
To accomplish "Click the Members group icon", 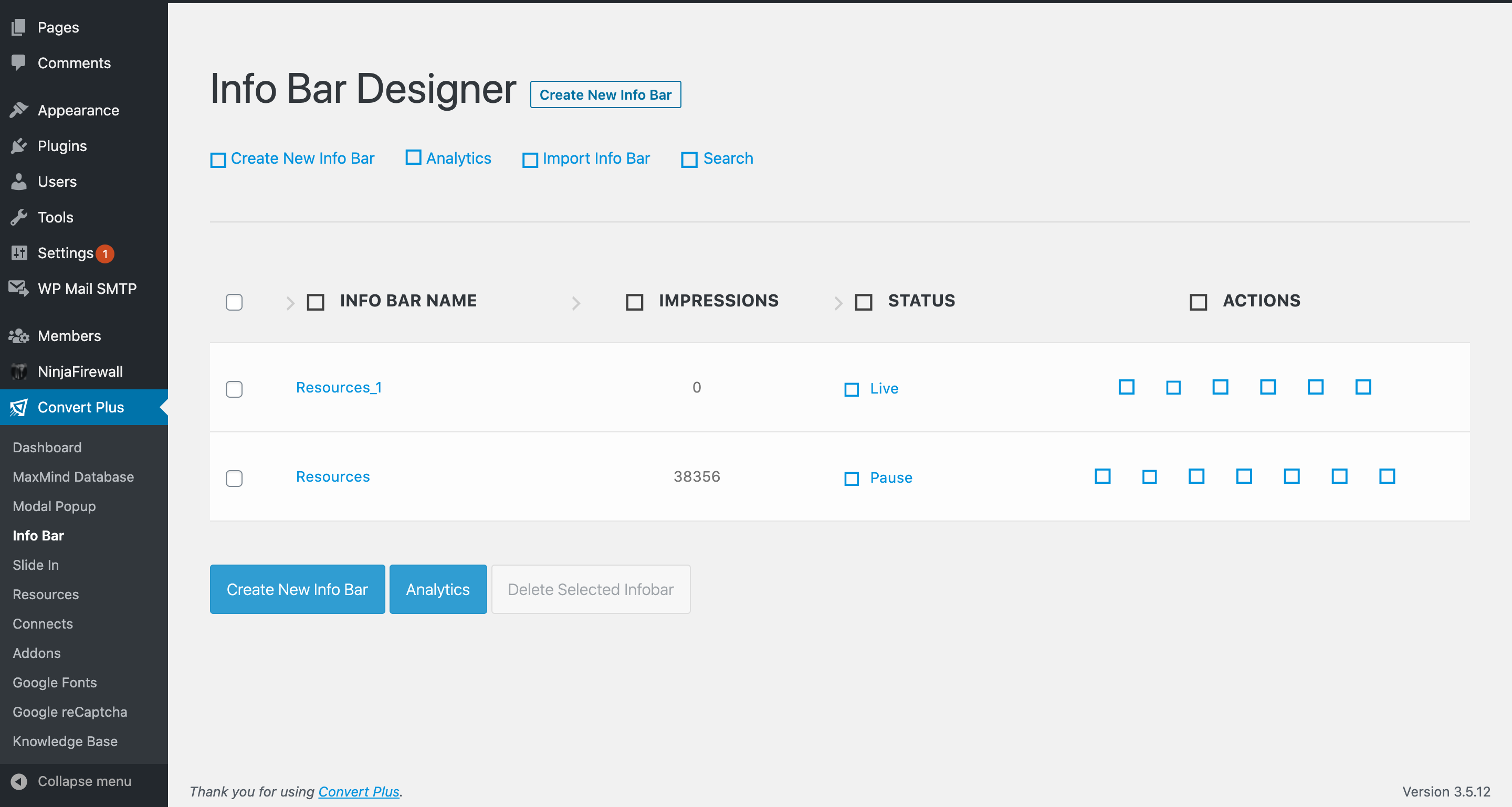I will coord(19,336).
